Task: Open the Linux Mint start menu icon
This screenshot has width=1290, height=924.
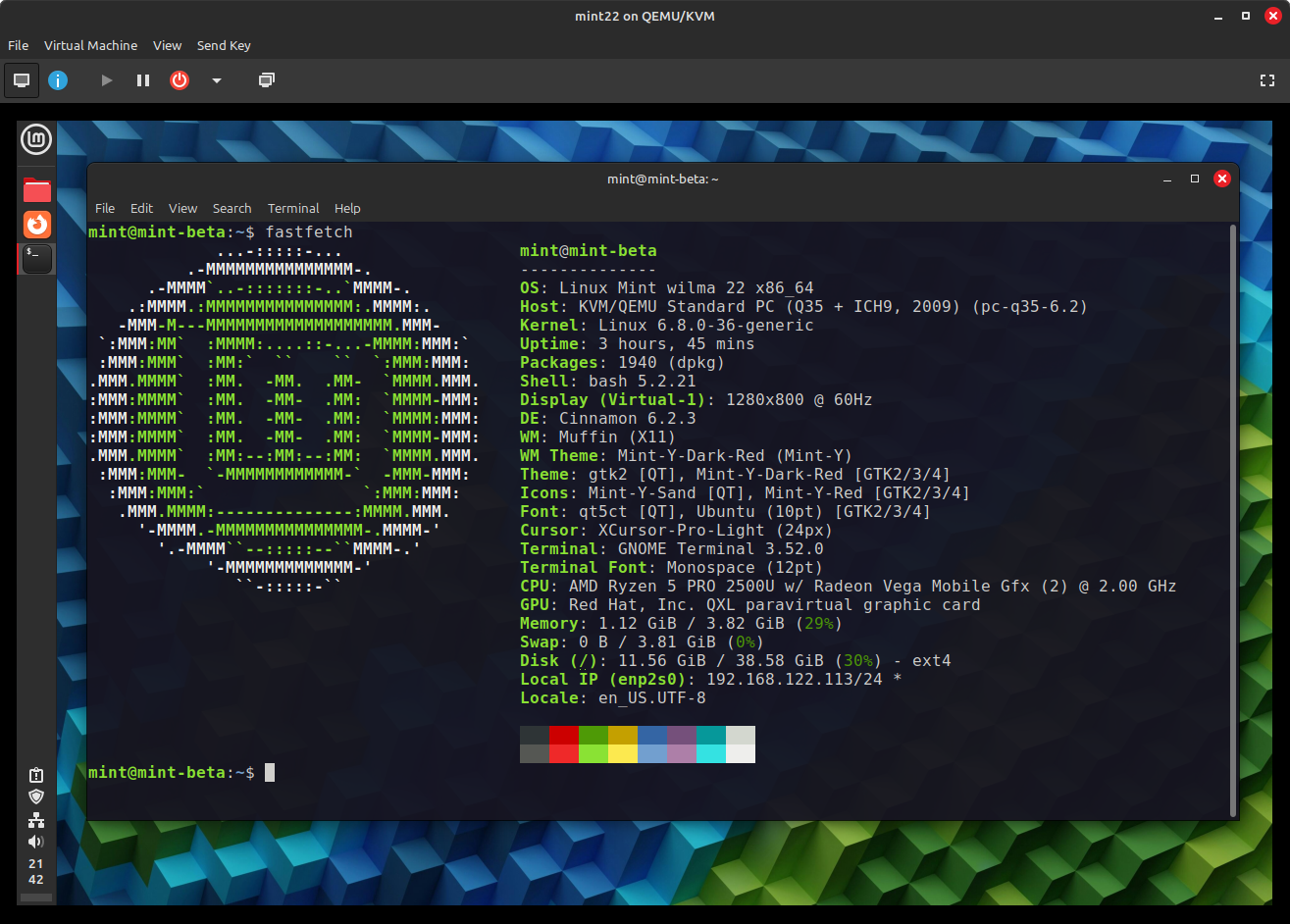Action: point(36,140)
